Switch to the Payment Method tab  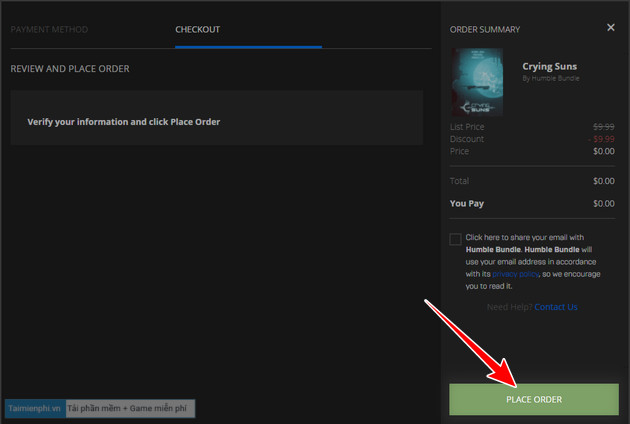pyautogui.click(x=49, y=29)
